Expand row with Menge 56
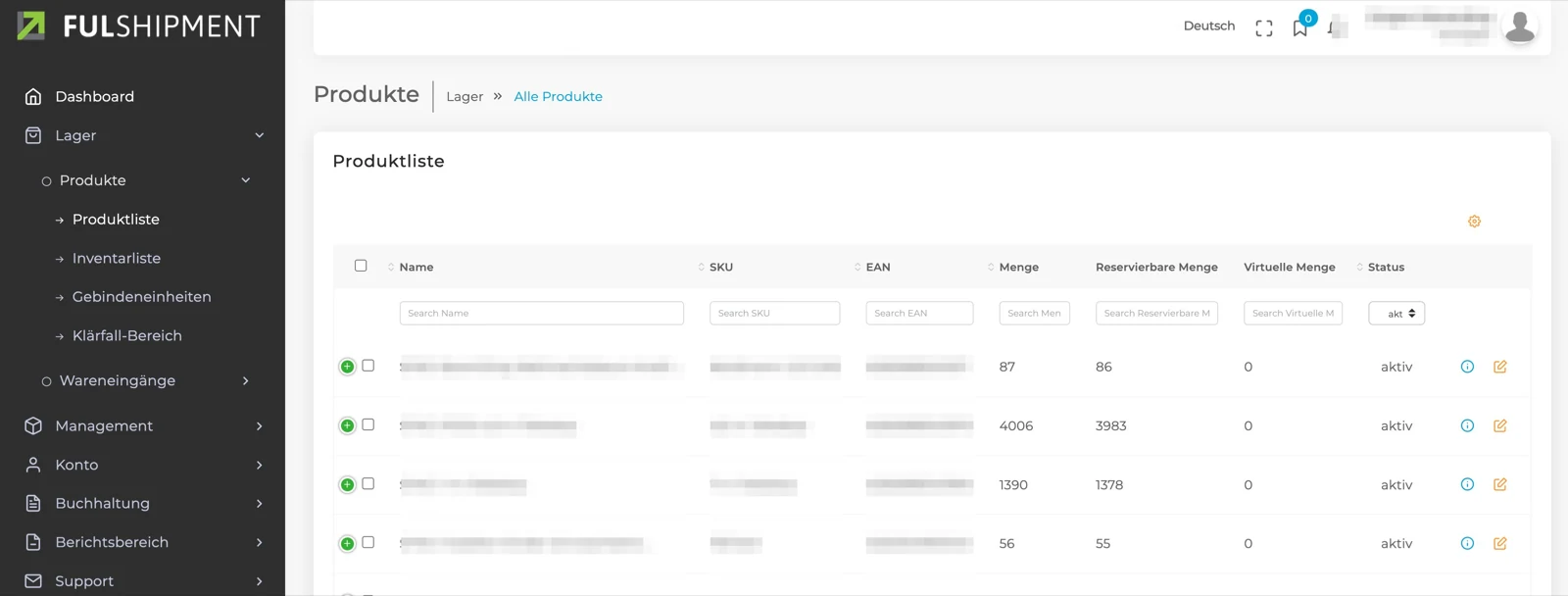This screenshot has width=1568, height=596. pos(347,543)
